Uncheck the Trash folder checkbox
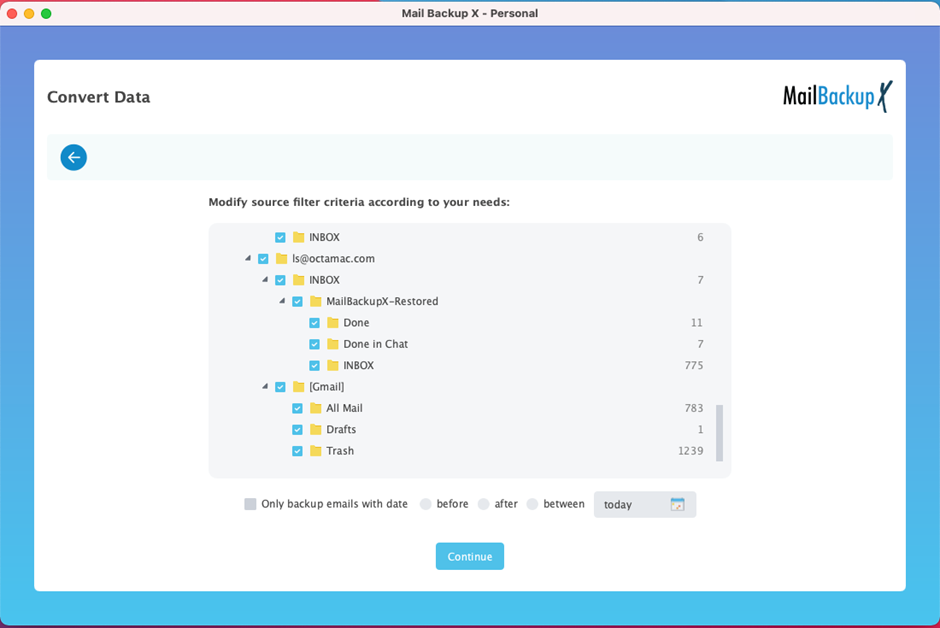 click(297, 451)
